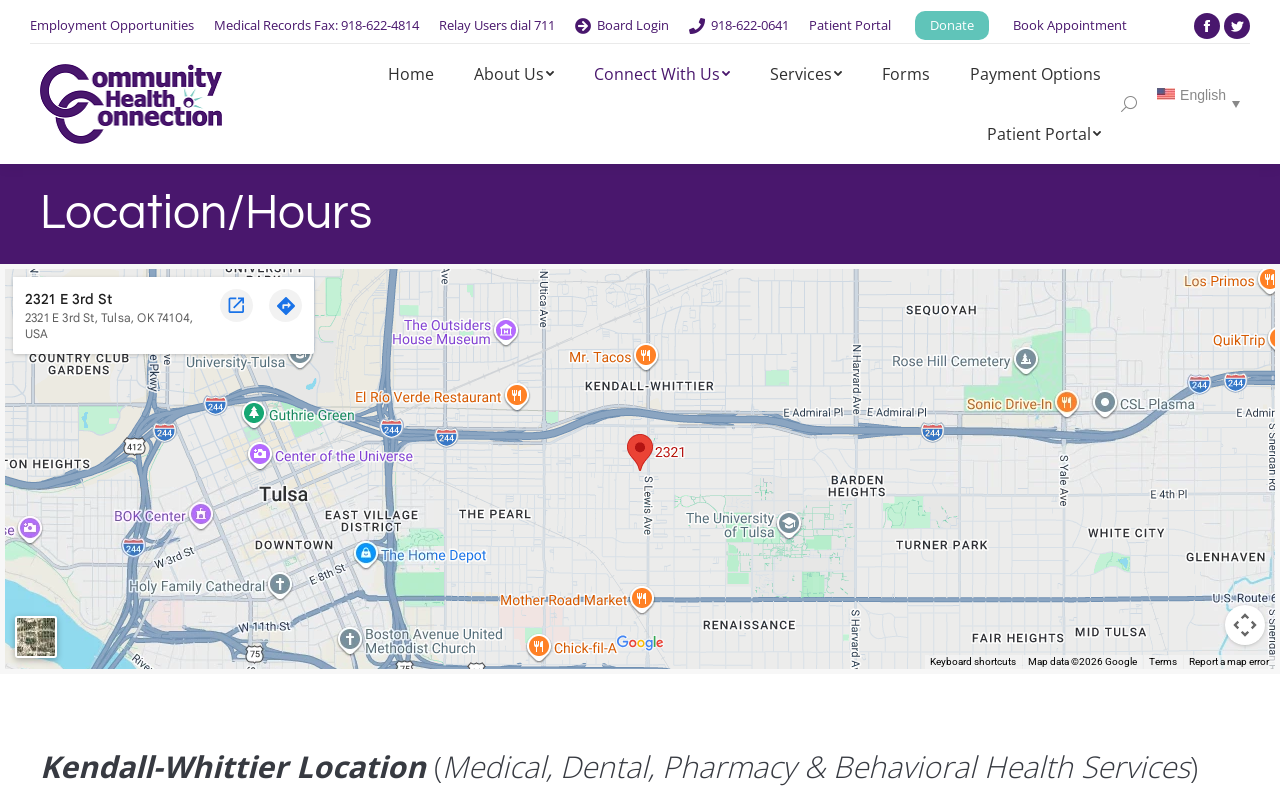Select The Home Depot marker
The image size is (1280, 800).
366,553
